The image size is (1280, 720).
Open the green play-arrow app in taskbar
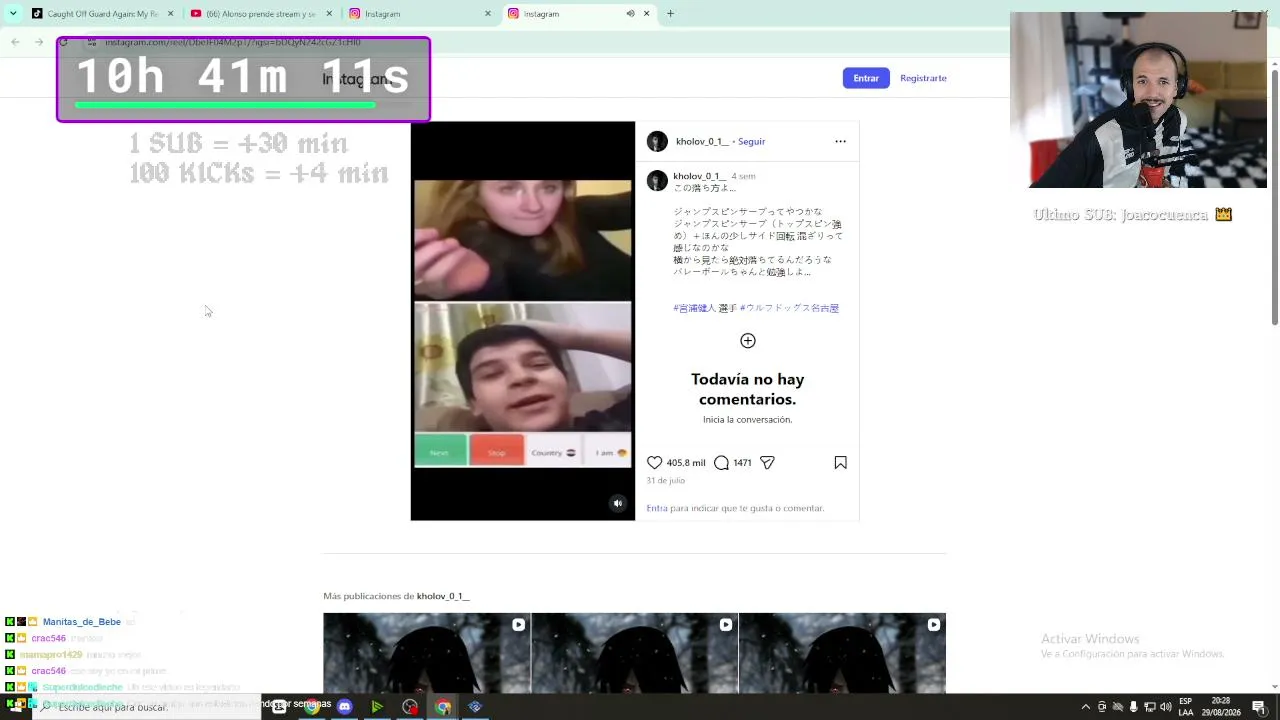[x=377, y=707]
